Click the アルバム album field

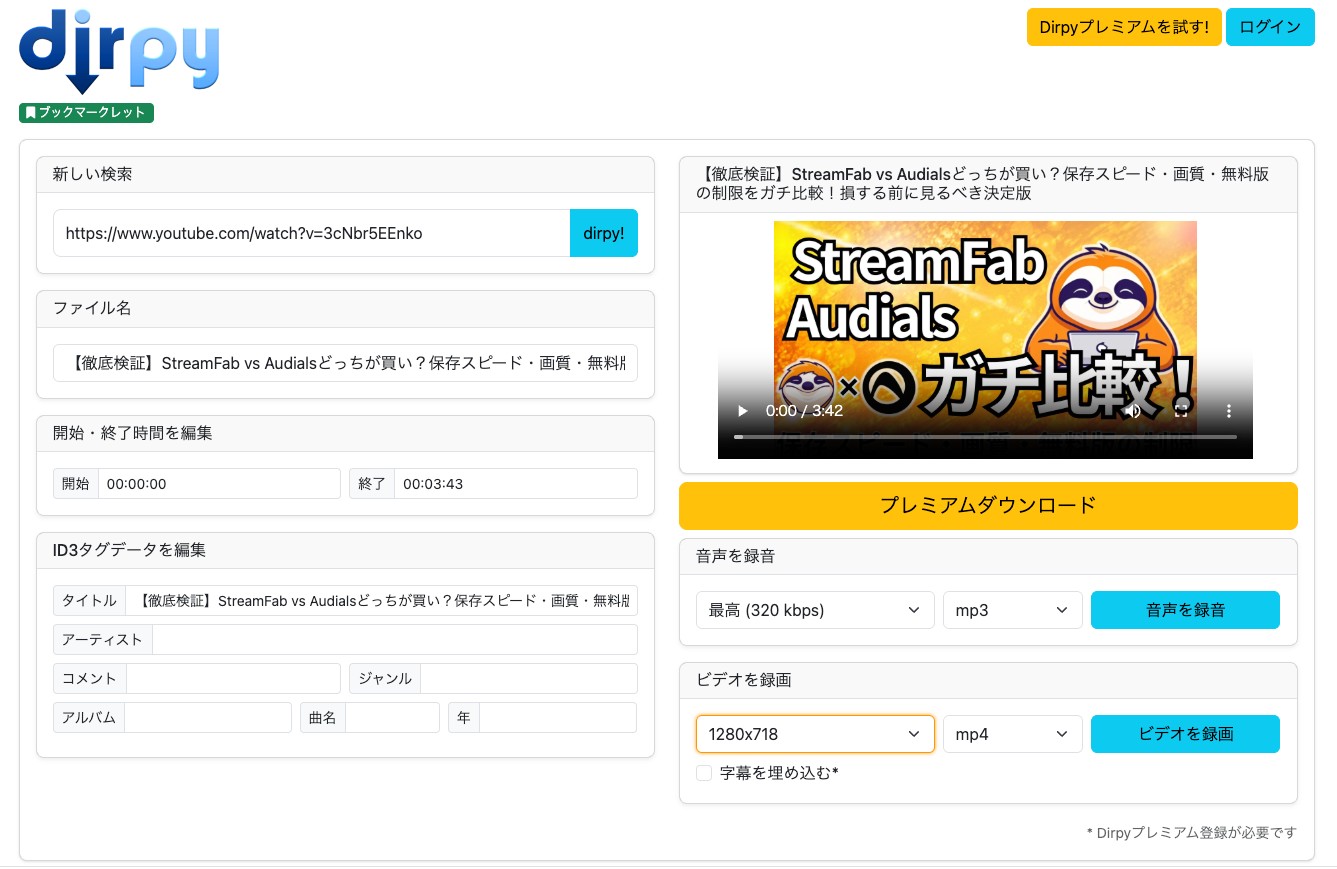point(208,717)
